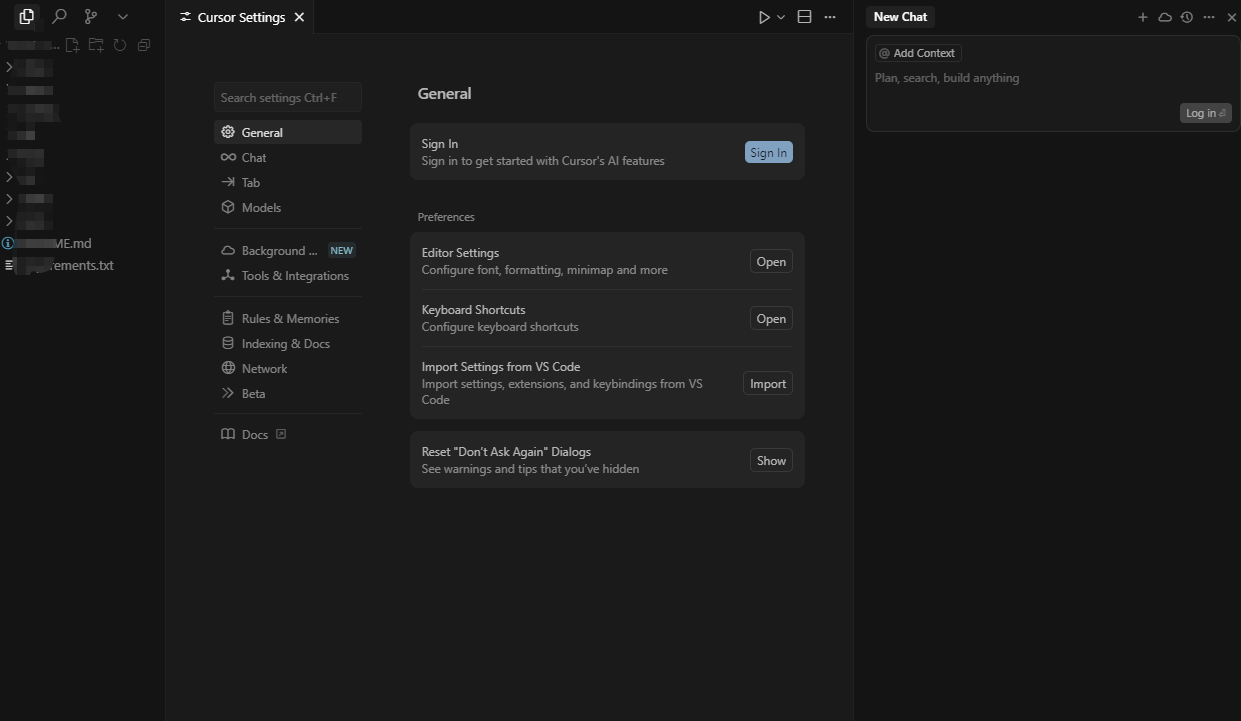Show chat history clock icon
Viewport: 1241px width, 721px height.
pos(1187,17)
